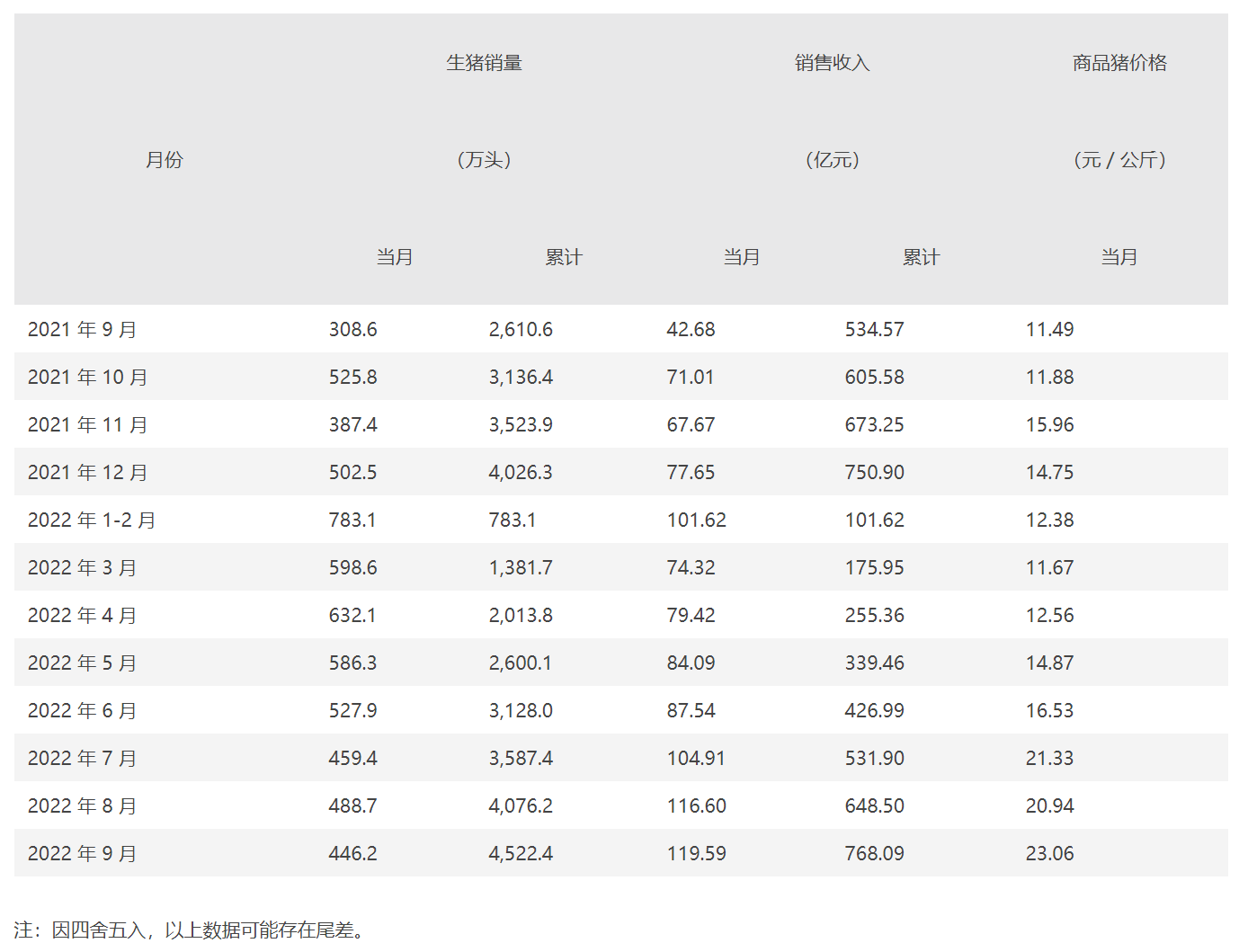Click the 生猪销量 header cell
The image size is (1239, 952).
pyautogui.click(x=484, y=63)
